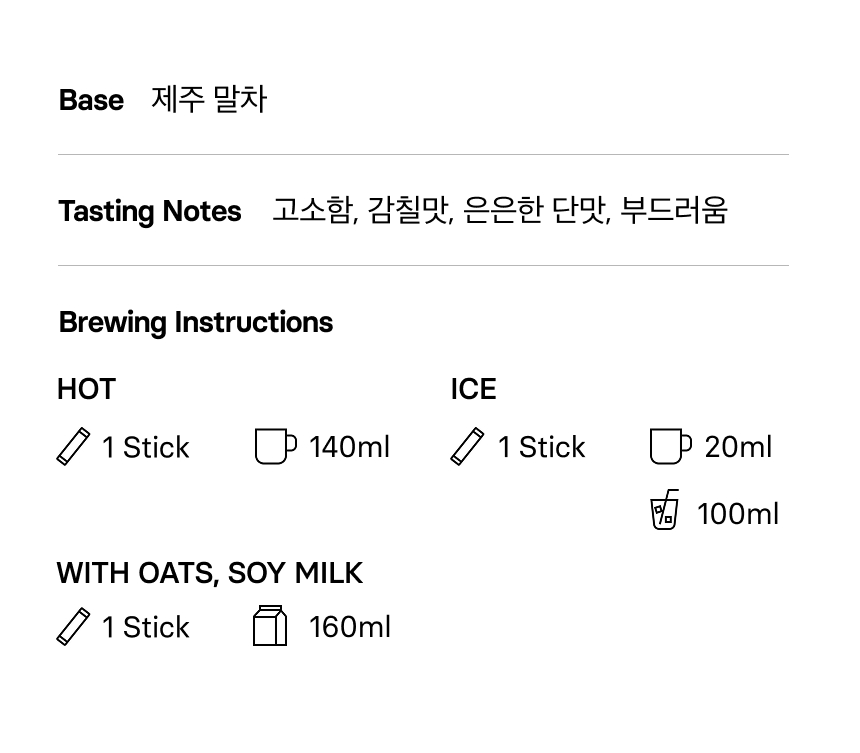
Task: Click the 1 Stick text under ICE
Action: 541,447
